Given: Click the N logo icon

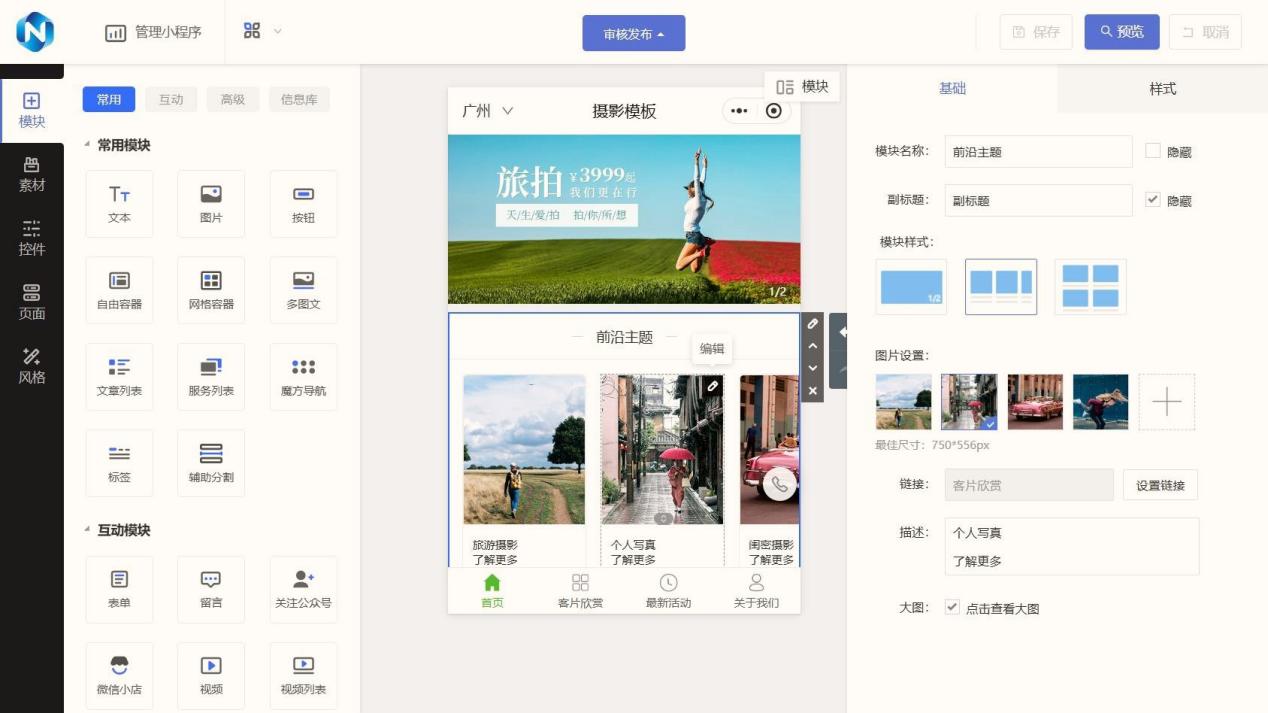Looking at the screenshot, I should [x=34, y=32].
